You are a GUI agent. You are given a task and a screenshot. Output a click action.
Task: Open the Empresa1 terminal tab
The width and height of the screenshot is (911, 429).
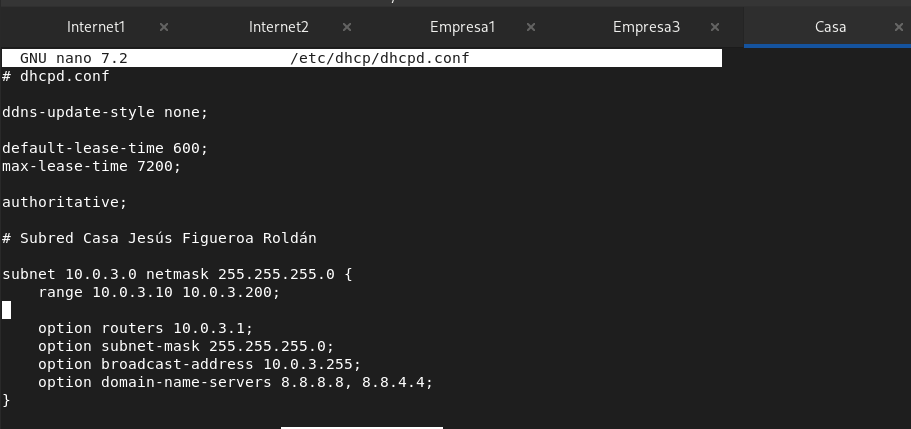(x=462, y=27)
